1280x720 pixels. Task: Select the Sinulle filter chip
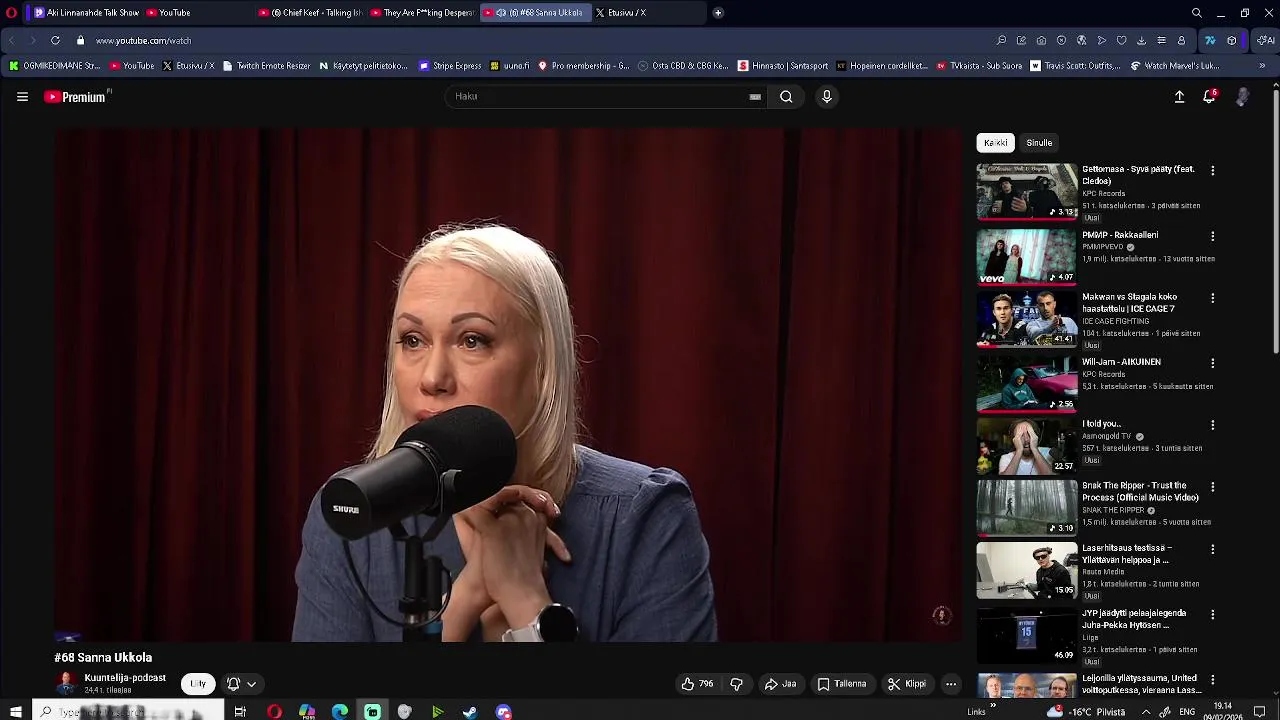(1039, 143)
